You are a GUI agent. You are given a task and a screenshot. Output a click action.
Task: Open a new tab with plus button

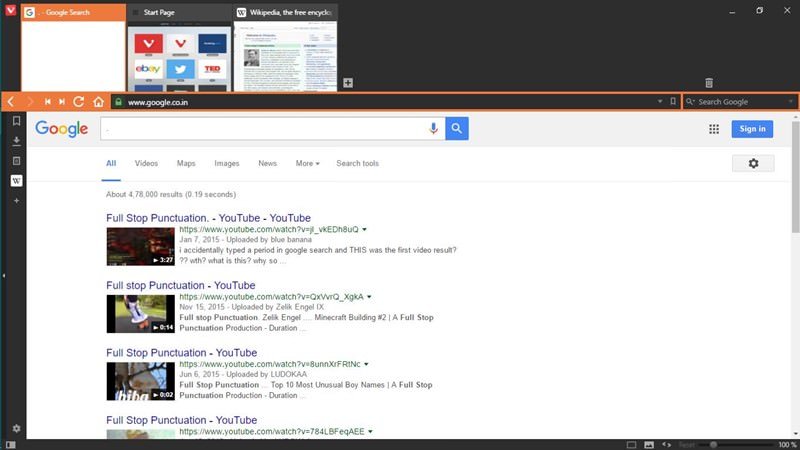pyautogui.click(x=348, y=83)
